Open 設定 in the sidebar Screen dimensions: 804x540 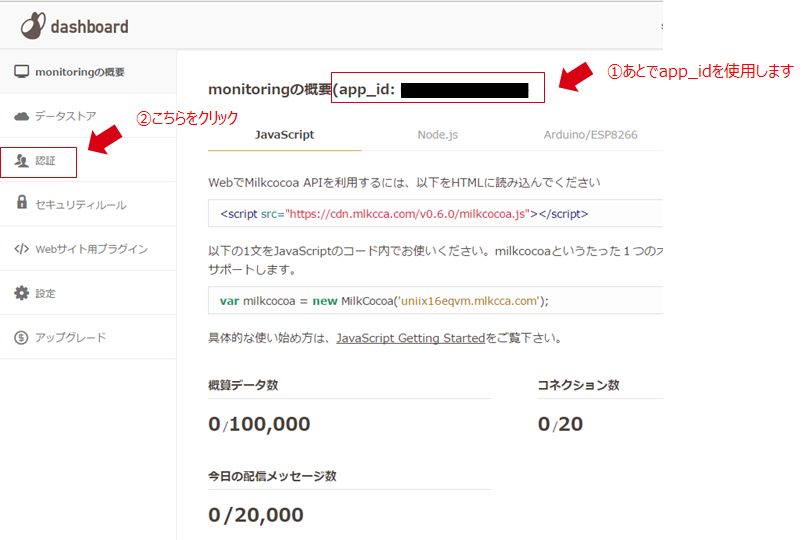tap(88, 293)
